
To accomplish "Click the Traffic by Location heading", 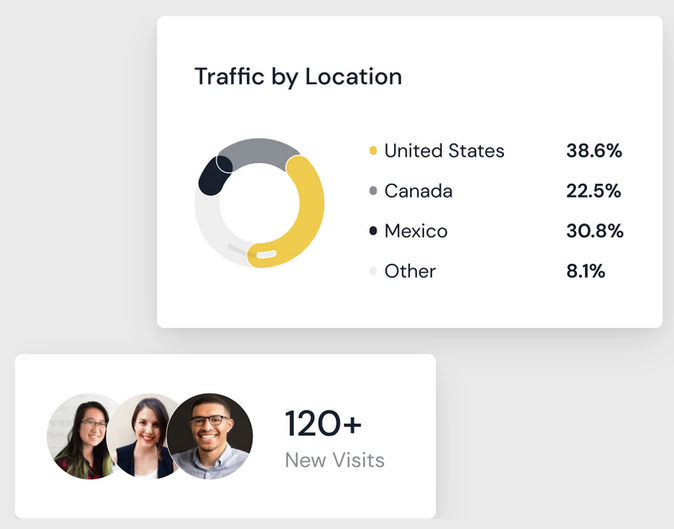I will tap(298, 76).
